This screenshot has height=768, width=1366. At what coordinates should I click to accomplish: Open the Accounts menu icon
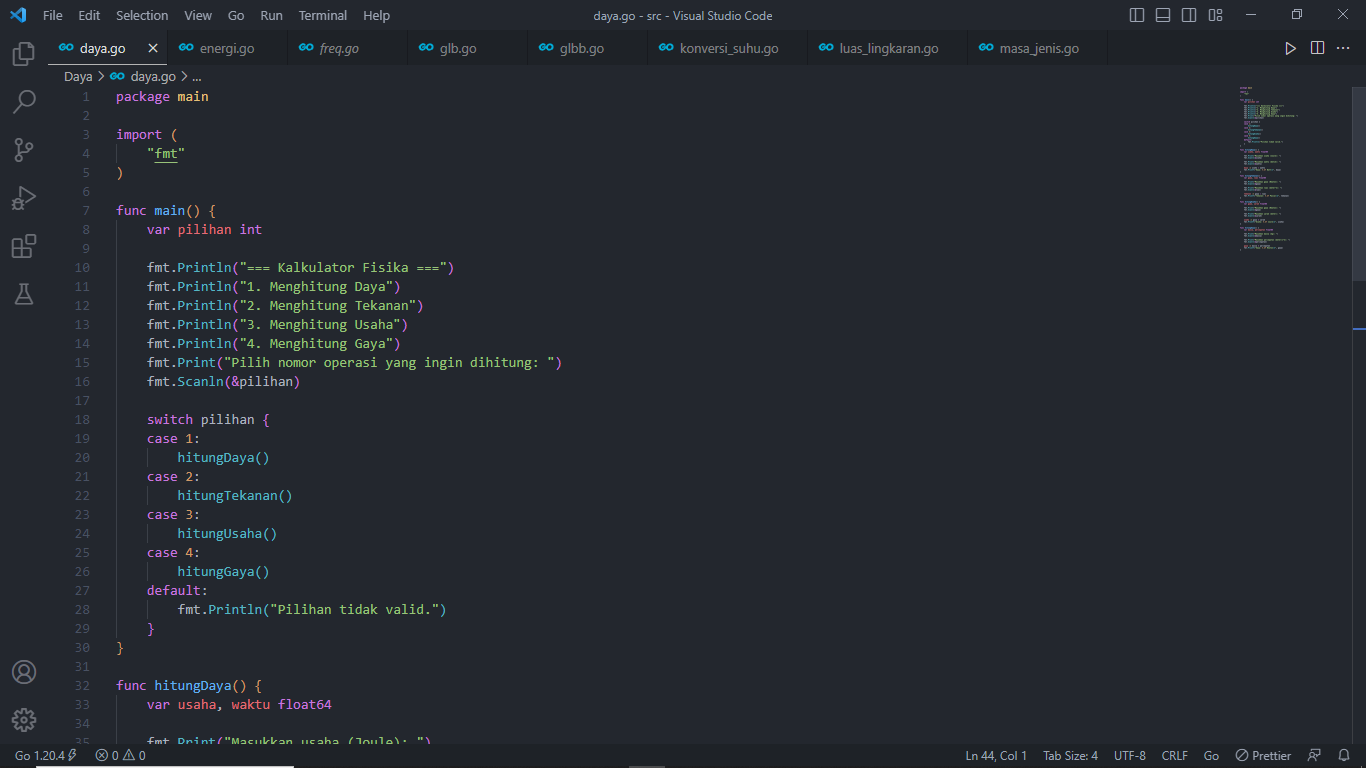(x=24, y=672)
